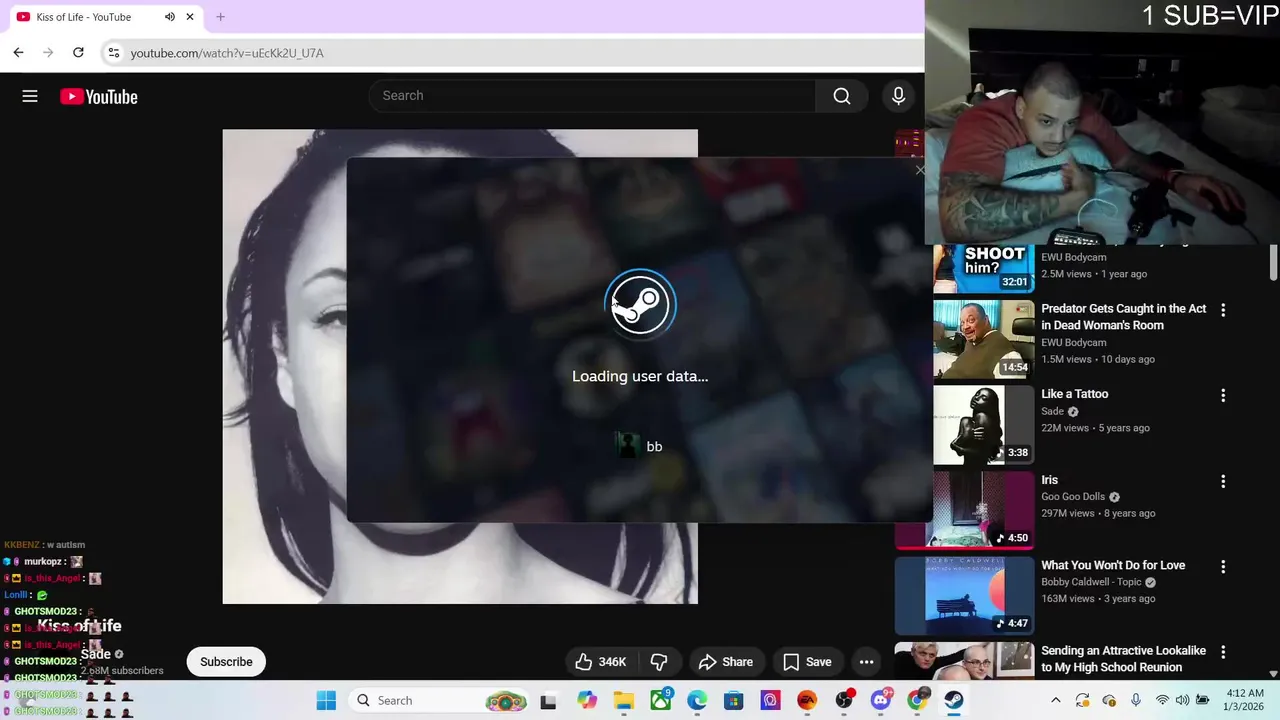This screenshot has height=720, width=1280.
Task: Open options for Sending an Attractive Lookalike
Action: [x=1222, y=652]
